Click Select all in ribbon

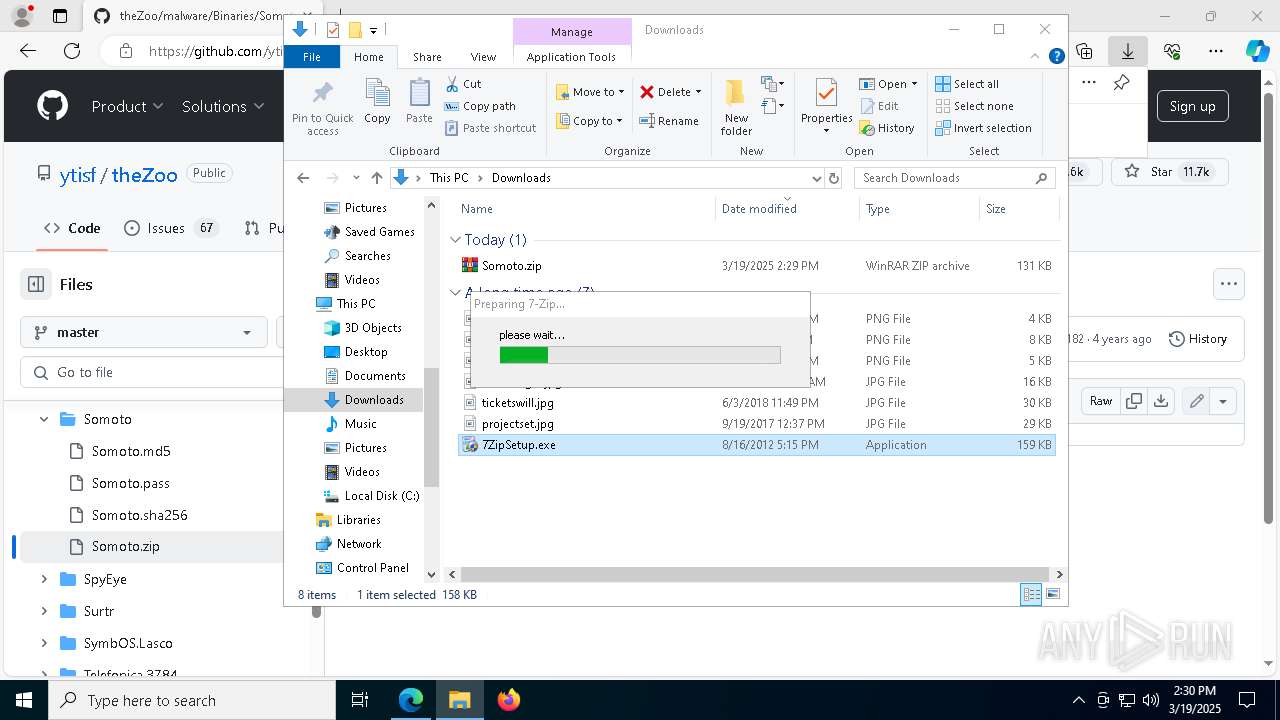(967, 84)
